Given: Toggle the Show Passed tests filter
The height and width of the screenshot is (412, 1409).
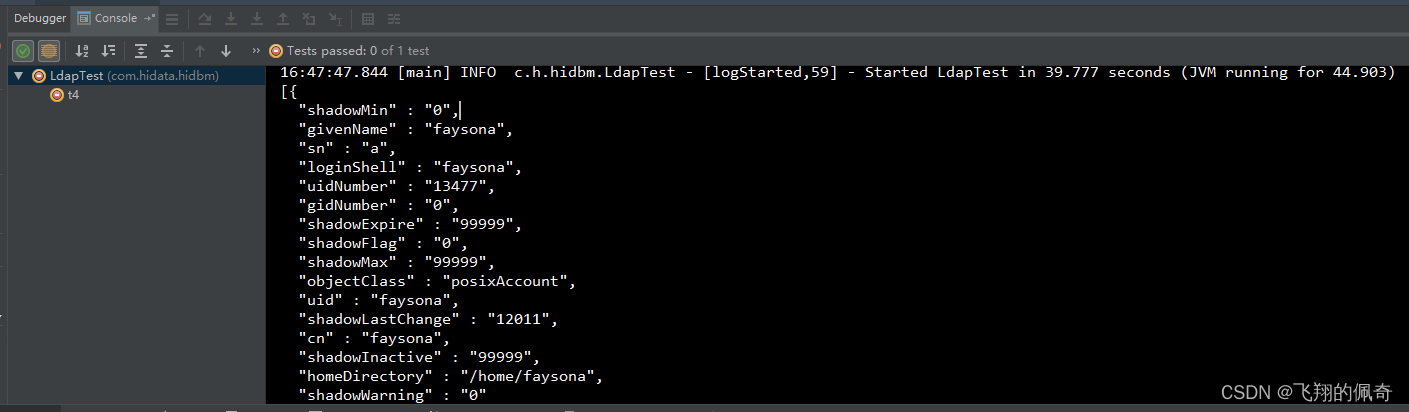Looking at the screenshot, I should point(23,50).
